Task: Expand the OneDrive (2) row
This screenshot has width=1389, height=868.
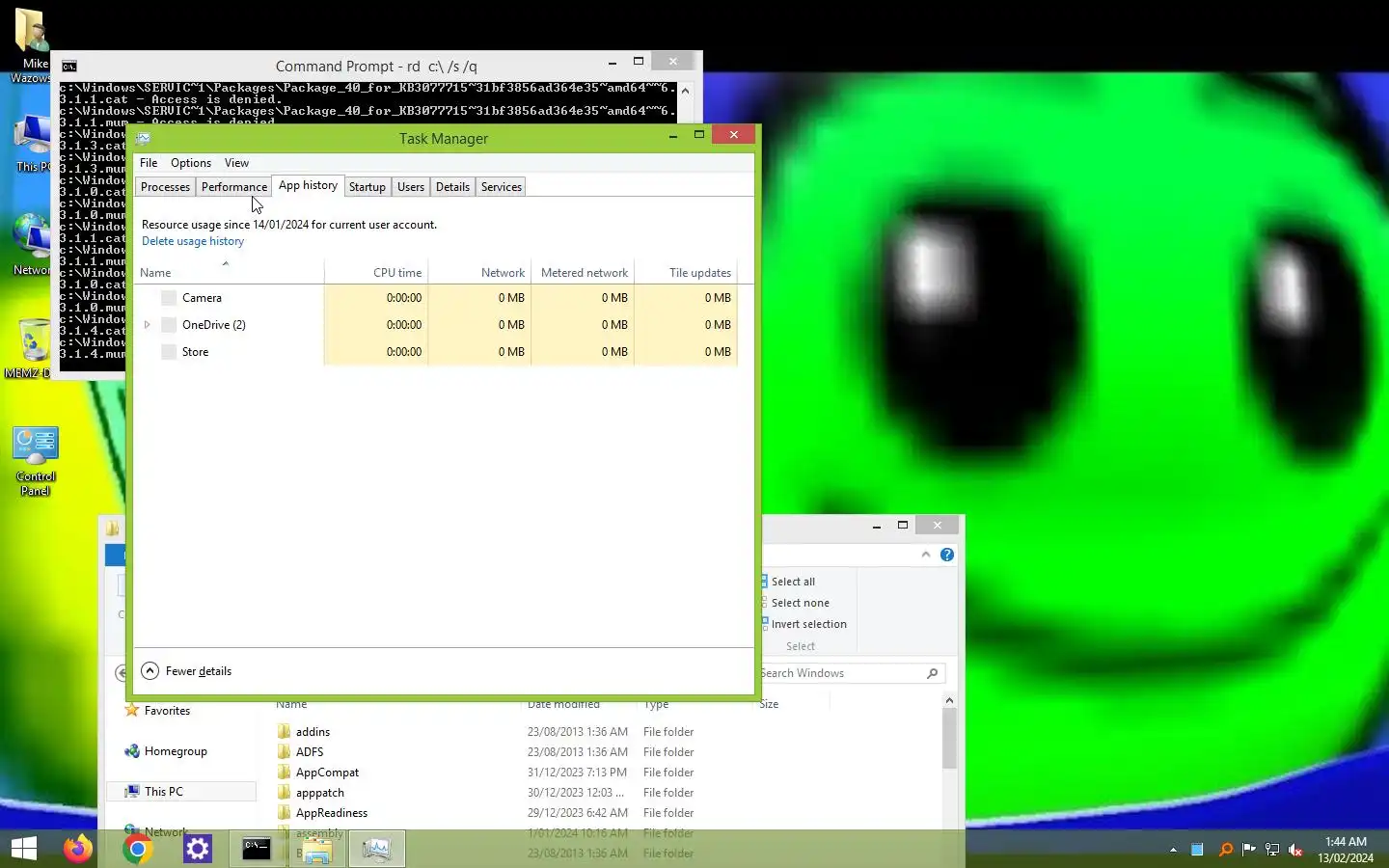Action: [x=148, y=325]
